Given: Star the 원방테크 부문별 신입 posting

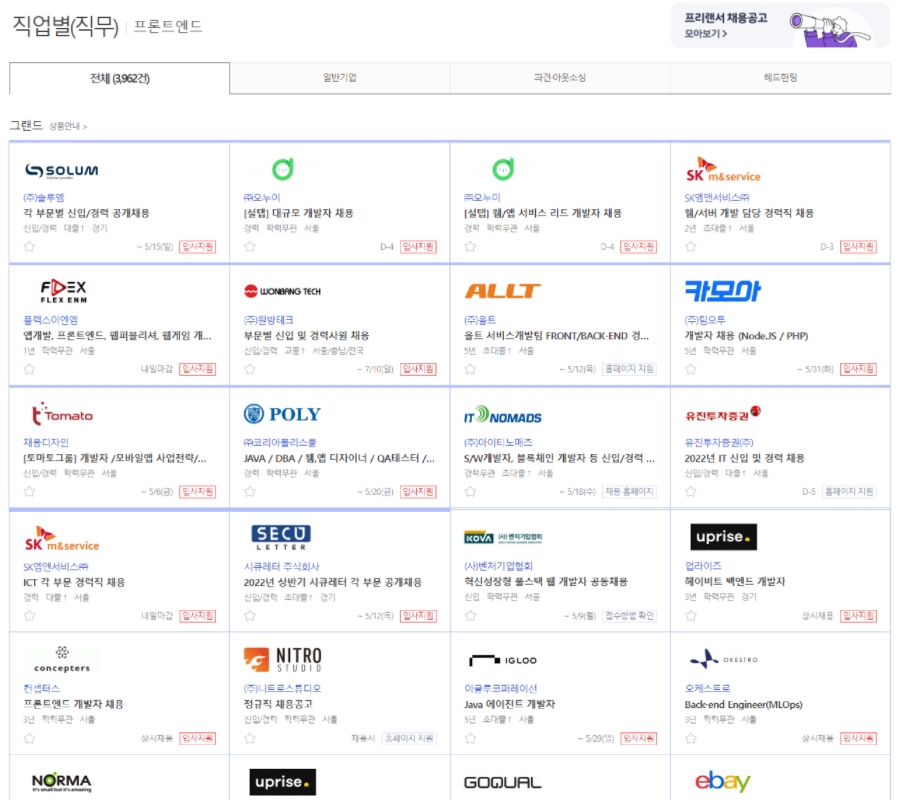Looking at the screenshot, I should 250,369.
